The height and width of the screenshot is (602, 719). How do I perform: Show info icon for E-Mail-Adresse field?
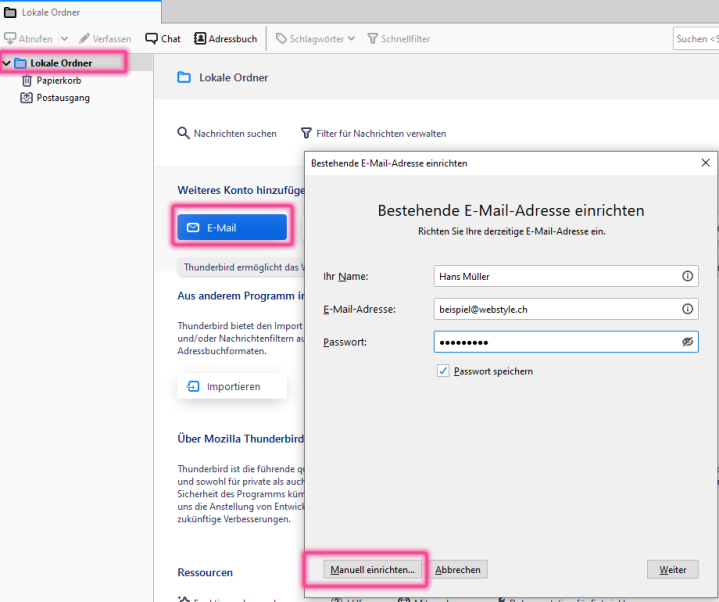click(x=687, y=310)
